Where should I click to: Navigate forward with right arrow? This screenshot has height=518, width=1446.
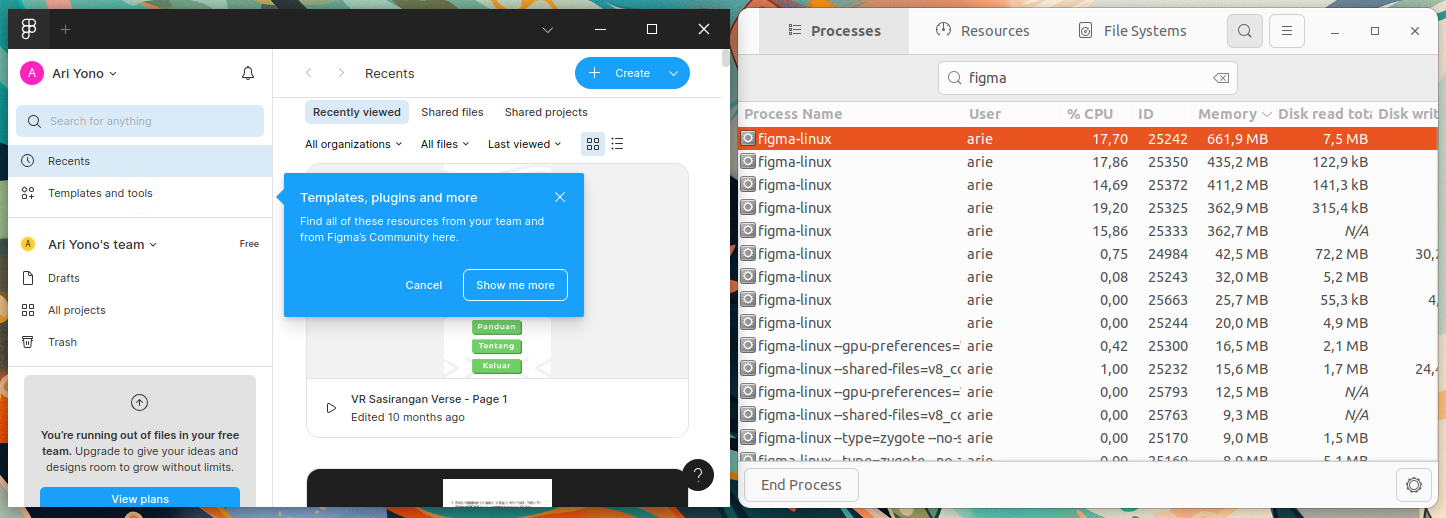pyautogui.click(x=341, y=73)
